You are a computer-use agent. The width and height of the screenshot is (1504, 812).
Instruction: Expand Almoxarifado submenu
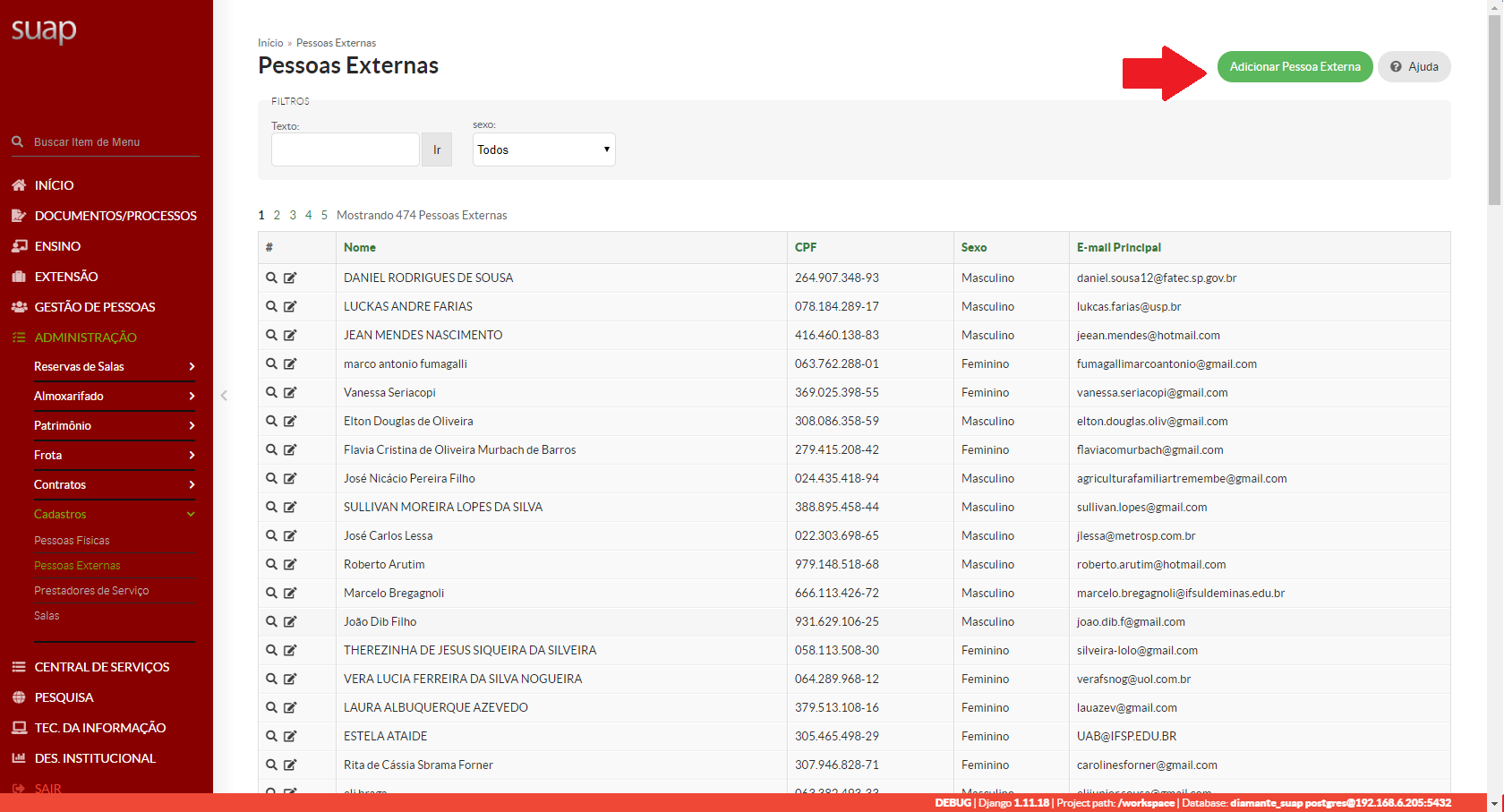pos(115,396)
